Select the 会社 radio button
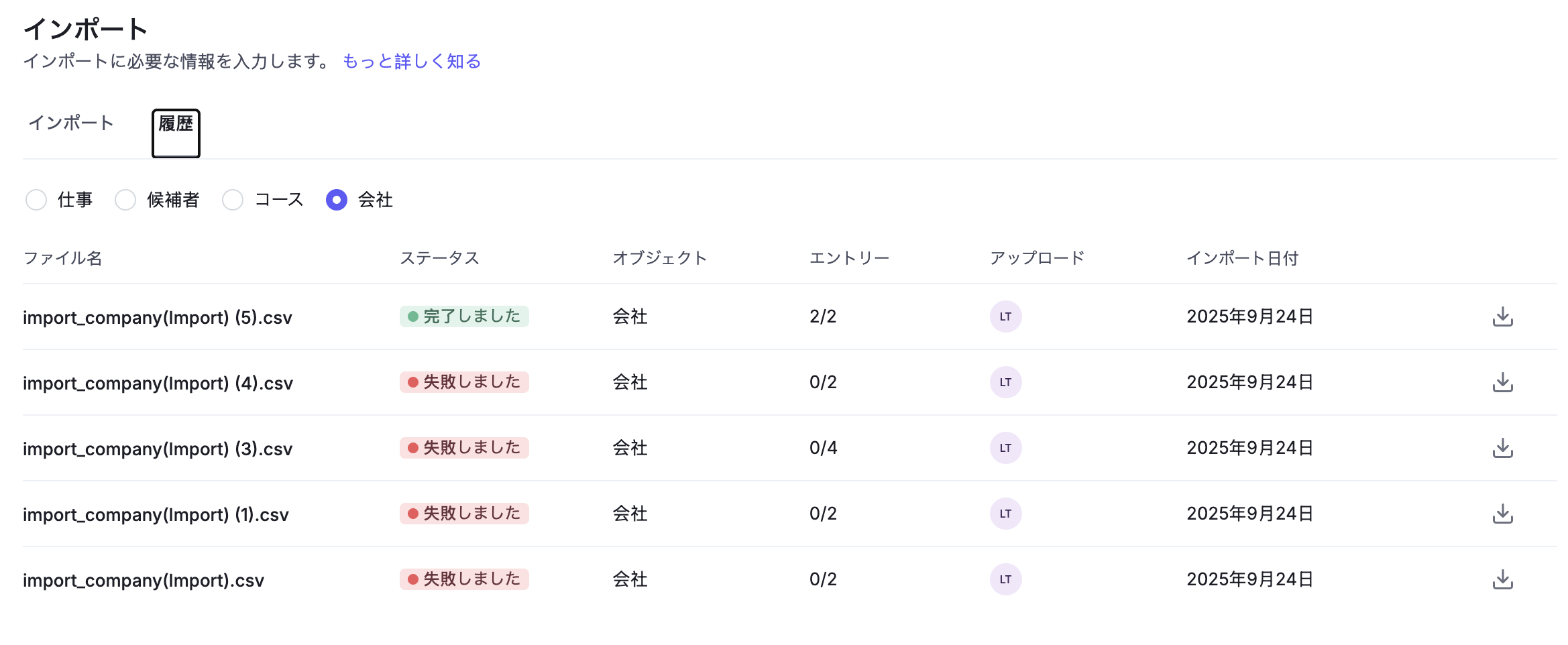This screenshot has width=1568, height=645. pos(337,200)
